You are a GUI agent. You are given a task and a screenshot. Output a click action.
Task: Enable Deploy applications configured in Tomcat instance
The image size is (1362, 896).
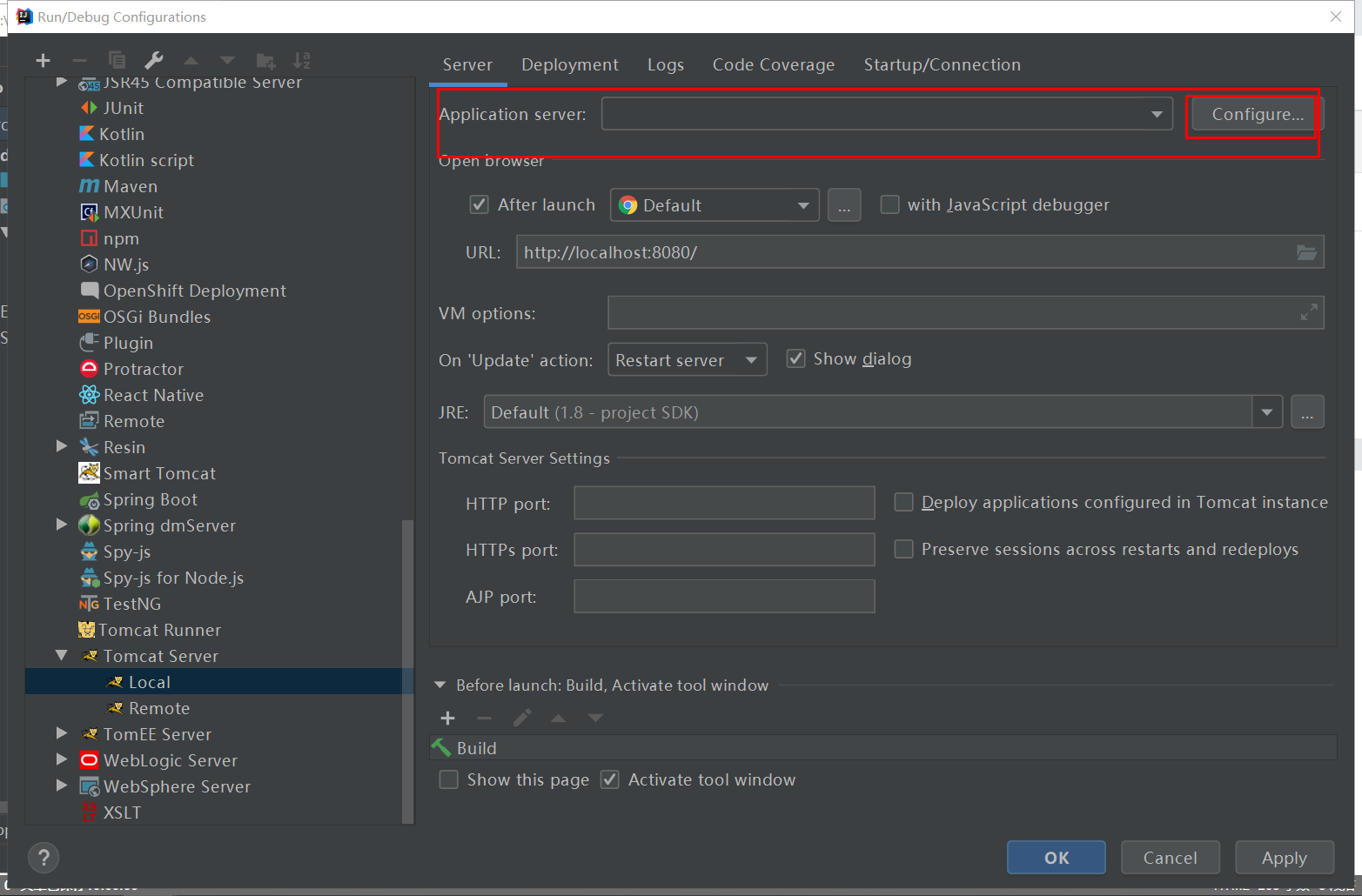(903, 502)
